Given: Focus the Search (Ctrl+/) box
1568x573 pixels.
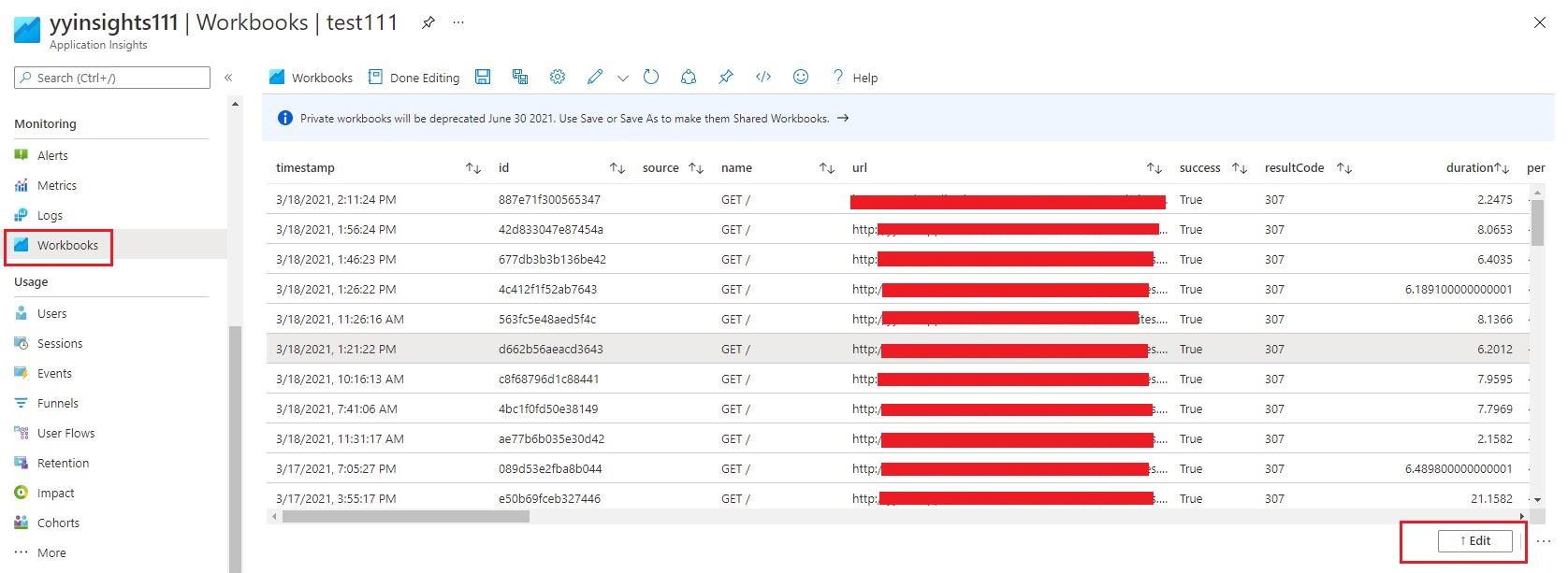Looking at the screenshot, I should tap(112, 78).
